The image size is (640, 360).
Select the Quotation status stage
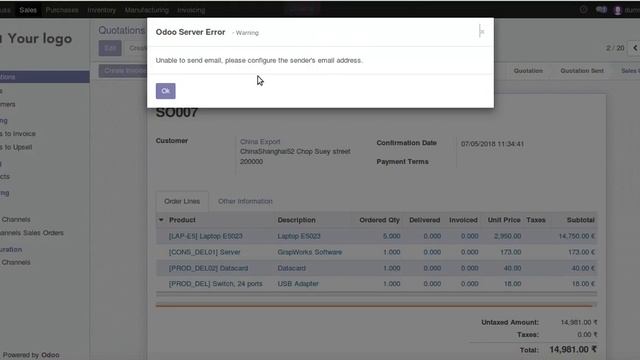528,71
